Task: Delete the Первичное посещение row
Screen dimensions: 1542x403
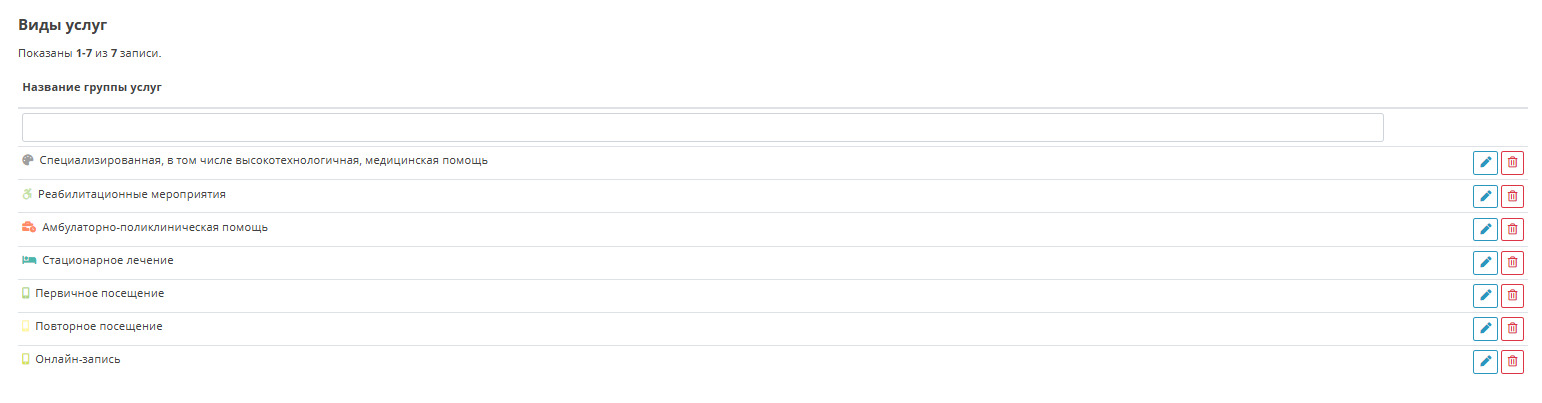Action: 1512,295
